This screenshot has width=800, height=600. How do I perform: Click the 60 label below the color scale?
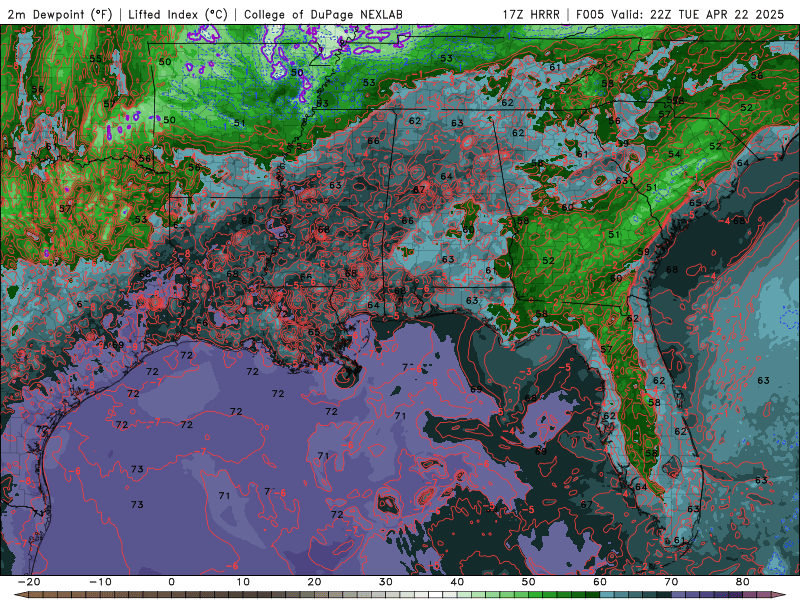(600, 582)
